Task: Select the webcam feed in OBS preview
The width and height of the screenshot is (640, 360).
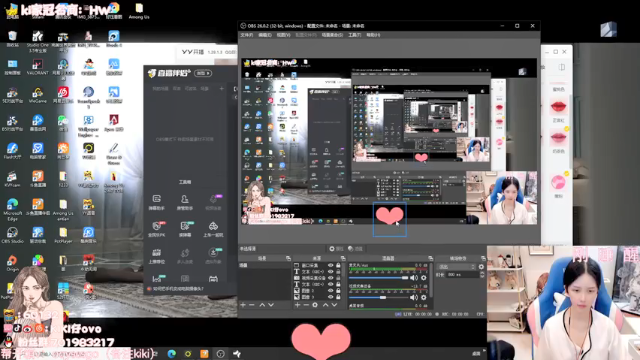Action: pyautogui.click(x=502, y=198)
